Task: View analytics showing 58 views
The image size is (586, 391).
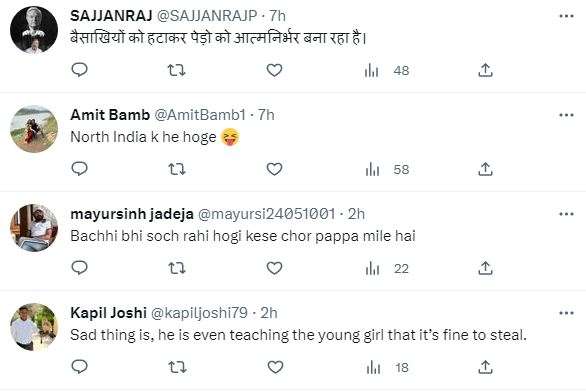Action: (x=387, y=170)
